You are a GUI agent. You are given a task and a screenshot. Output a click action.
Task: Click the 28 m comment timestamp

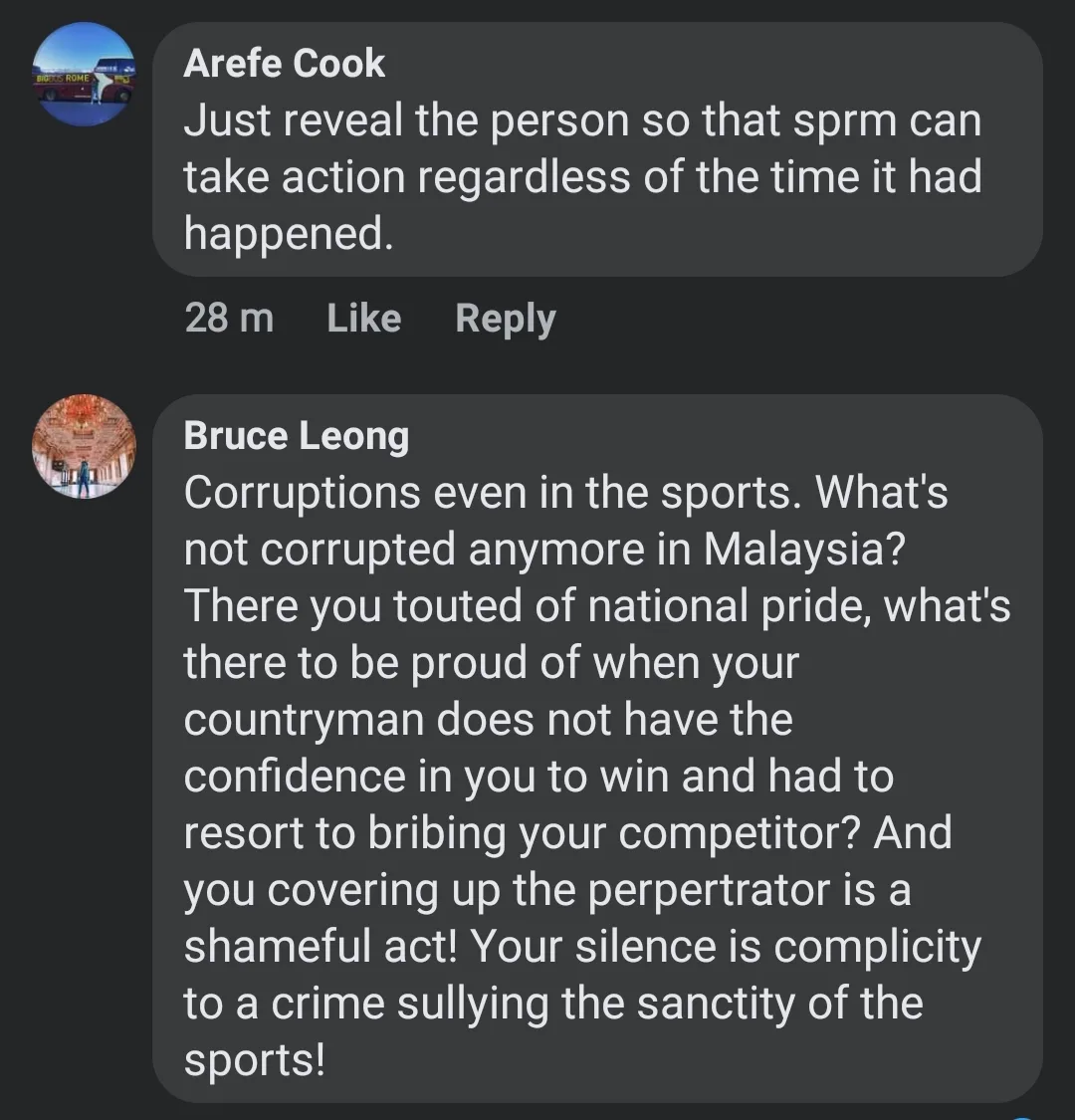pos(229,319)
